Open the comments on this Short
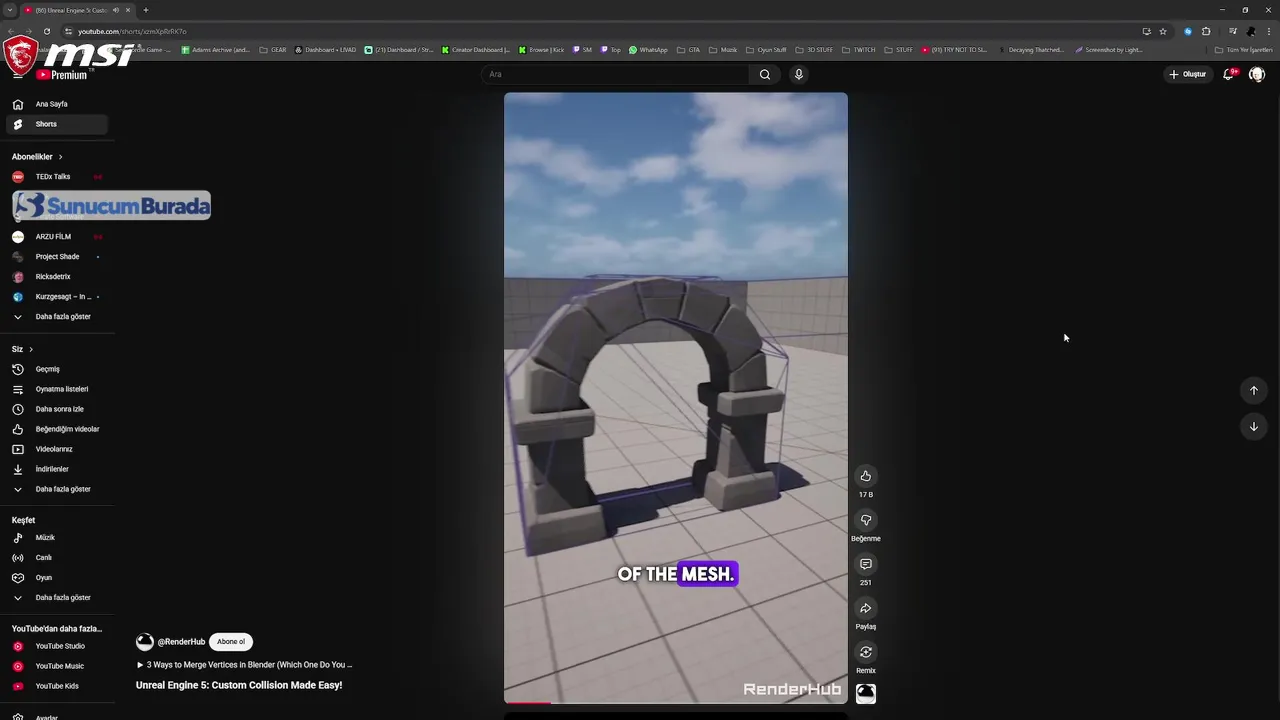Image resolution: width=1280 pixels, height=720 pixels. pos(866,564)
